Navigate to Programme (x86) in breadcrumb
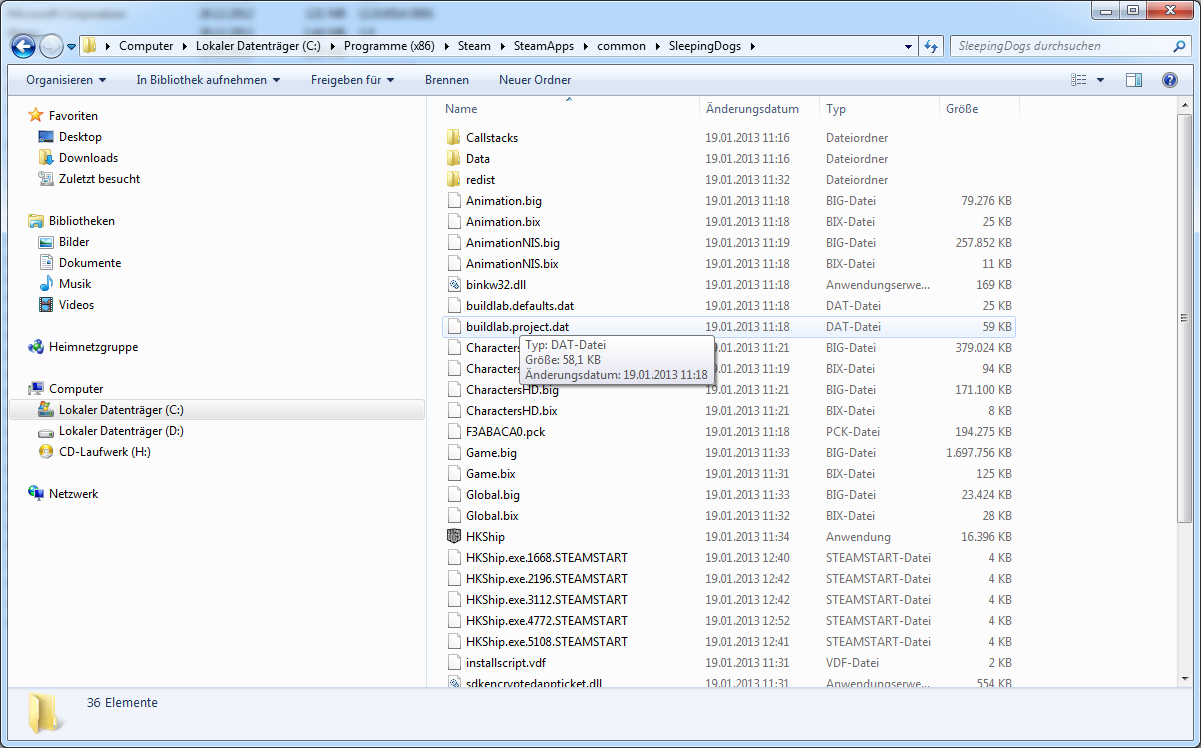This screenshot has width=1201, height=748. coord(391,46)
